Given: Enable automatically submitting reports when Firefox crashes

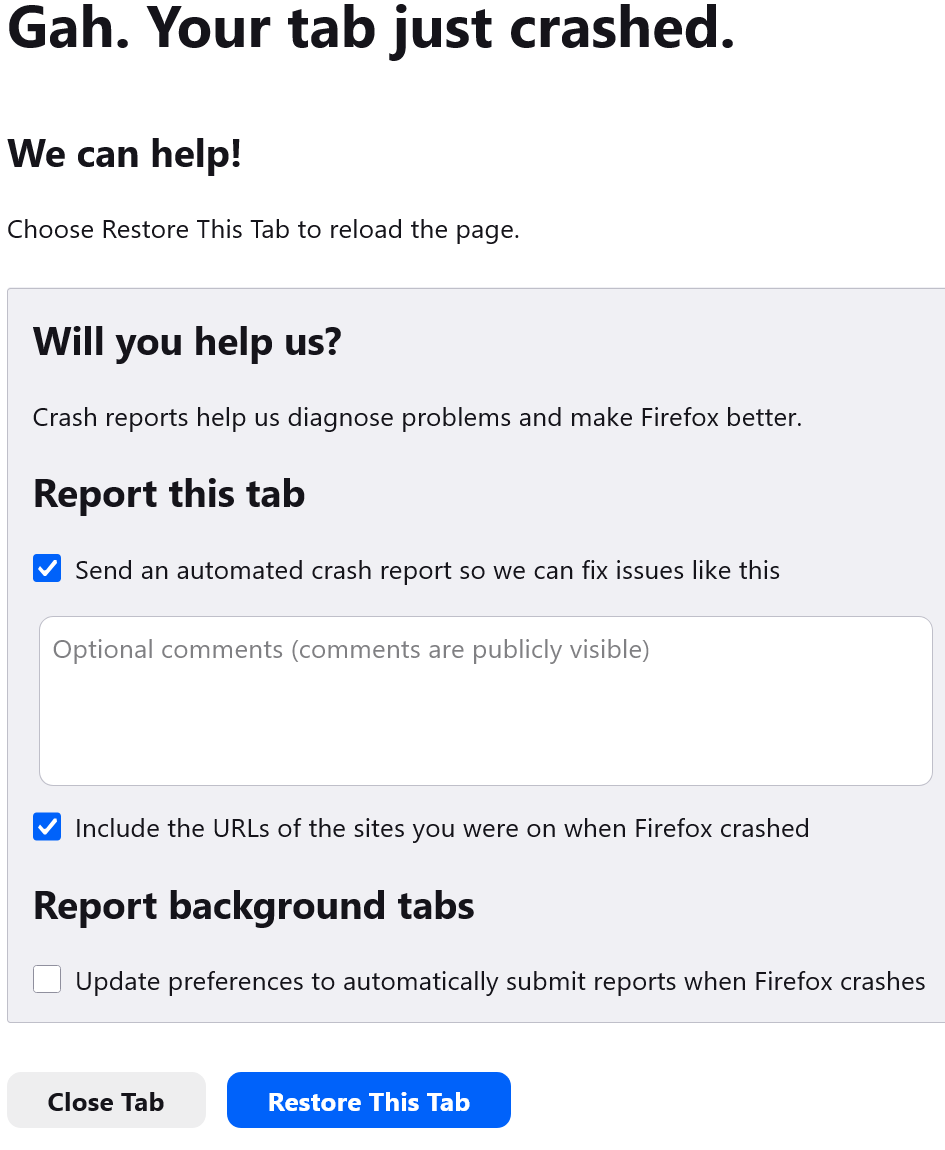Looking at the screenshot, I should pyautogui.click(x=47, y=980).
